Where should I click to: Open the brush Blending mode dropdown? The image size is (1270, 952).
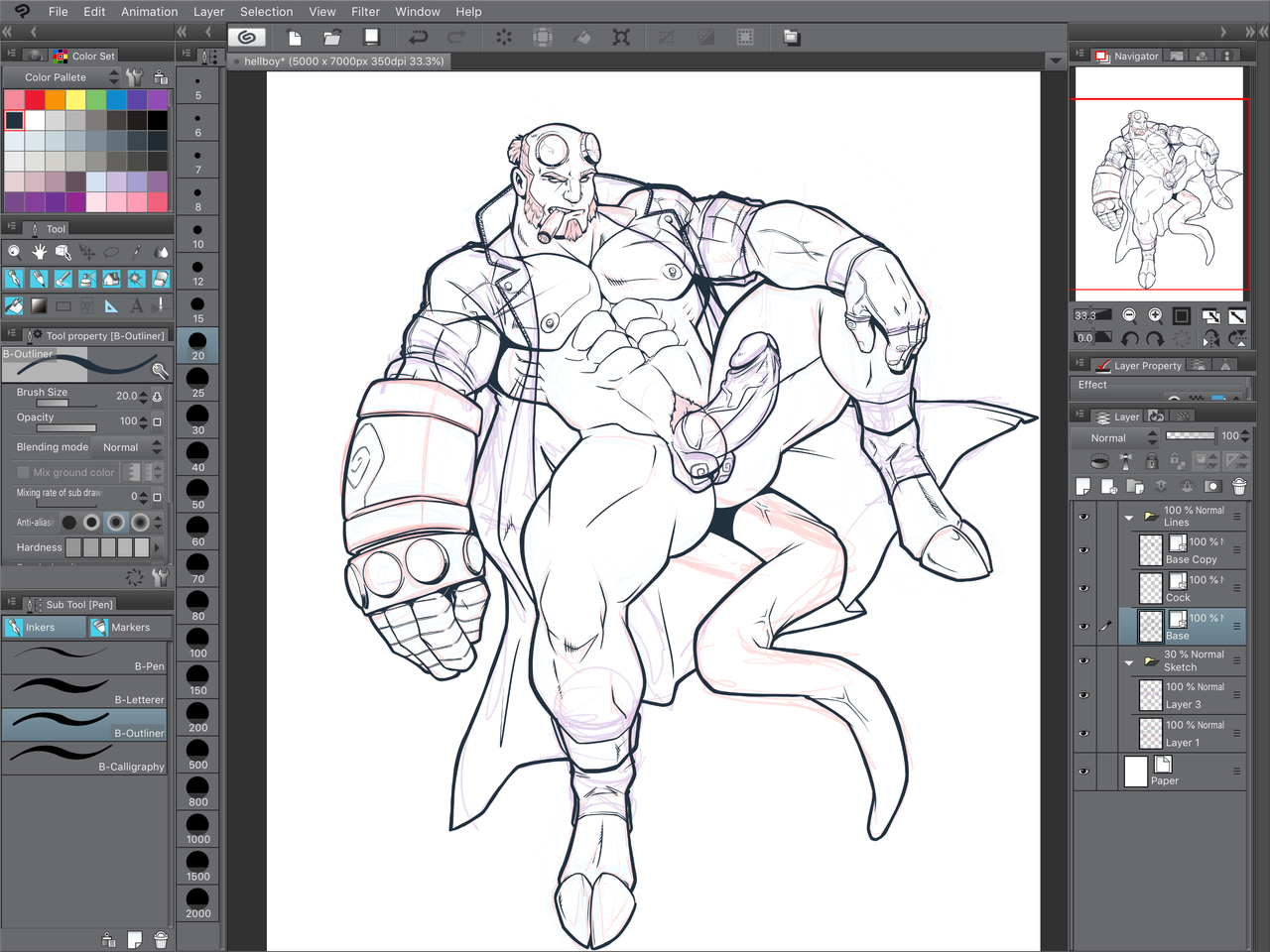(x=129, y=447)
